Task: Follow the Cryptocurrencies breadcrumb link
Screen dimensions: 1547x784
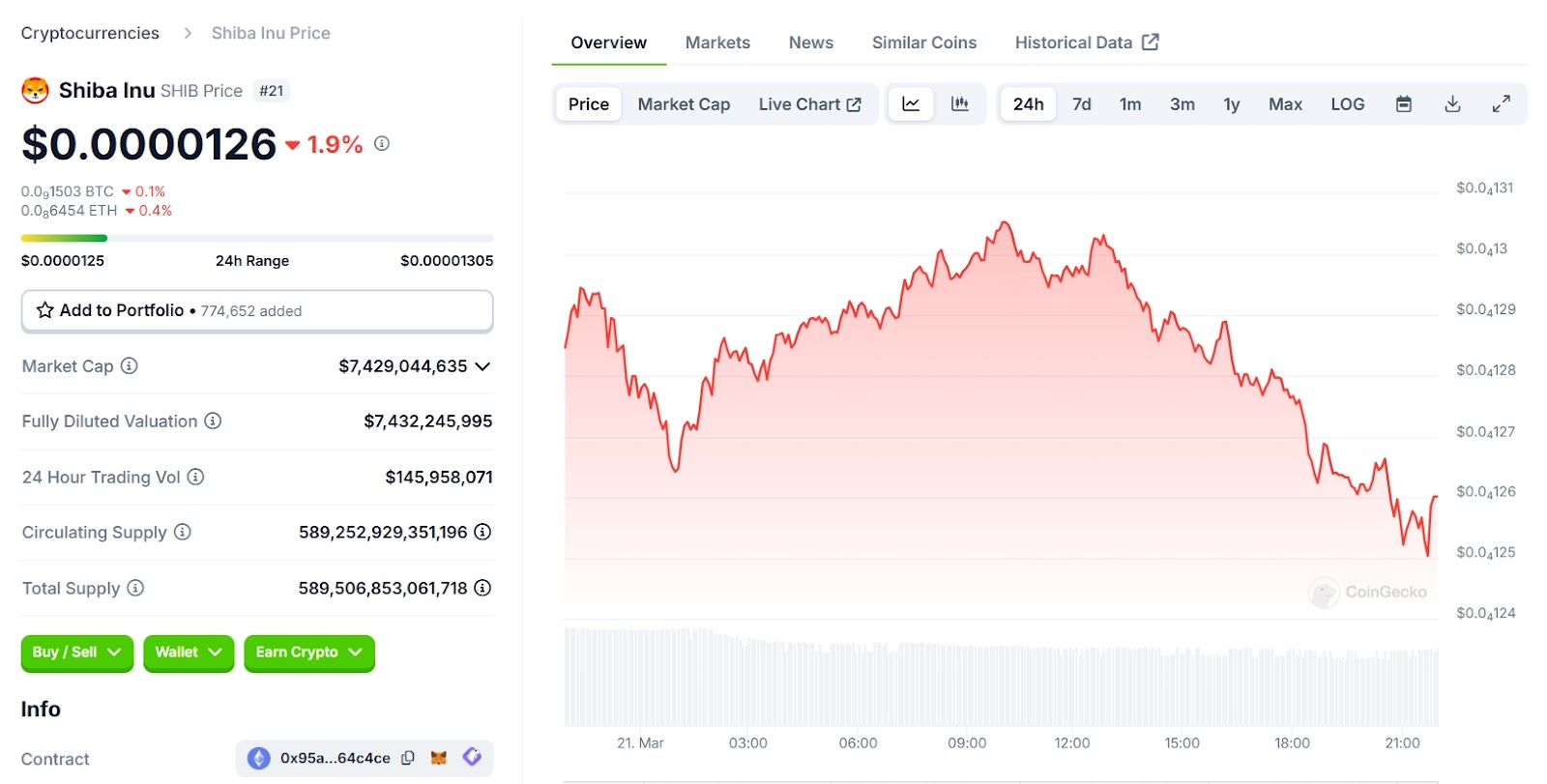Action: (90, 33)
